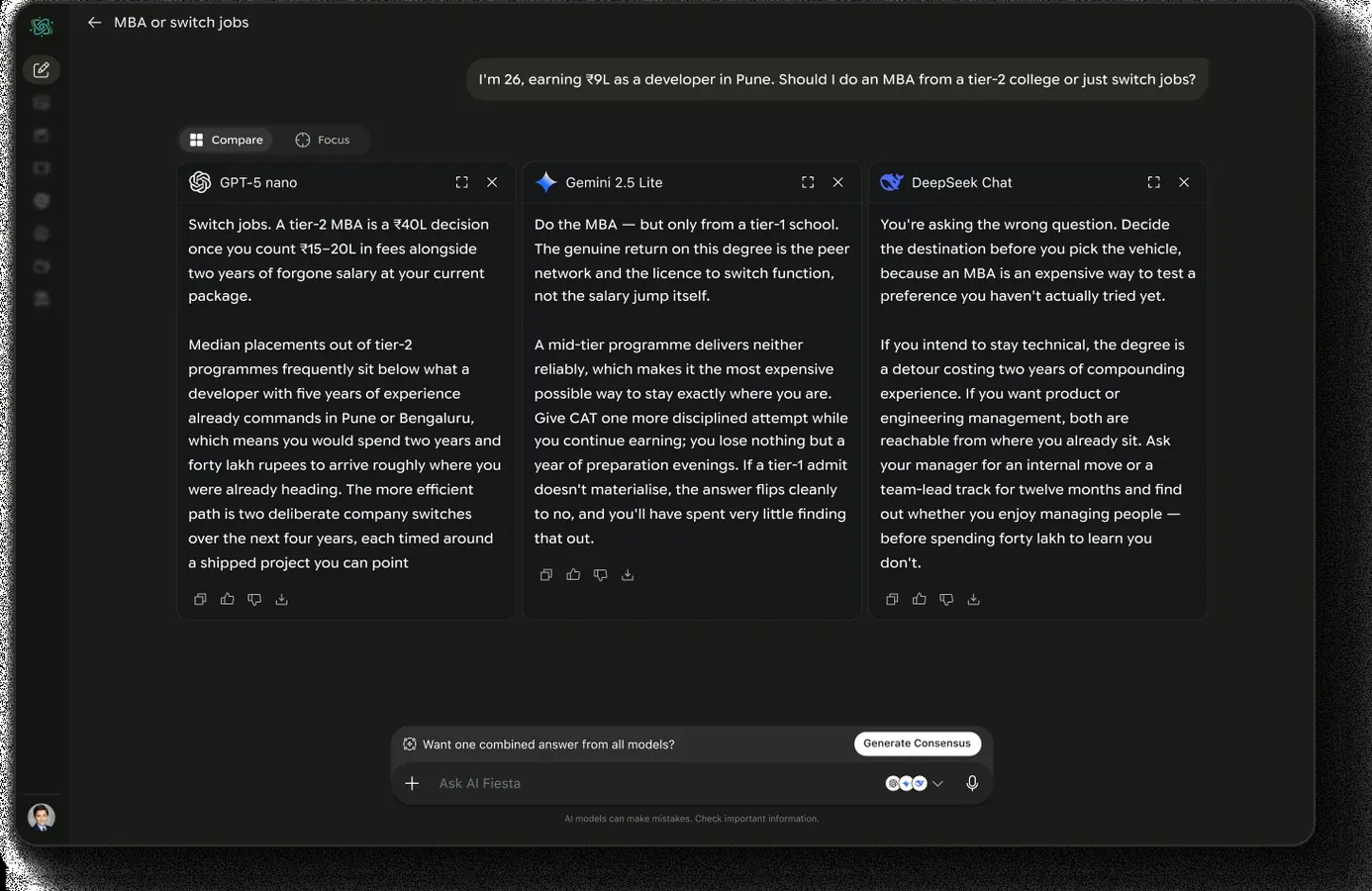The width and height of the screenshot is (1372, 891).
Task: Click the Gemini star logo icon
Action: pyautogui.click(x=546, y=182)
